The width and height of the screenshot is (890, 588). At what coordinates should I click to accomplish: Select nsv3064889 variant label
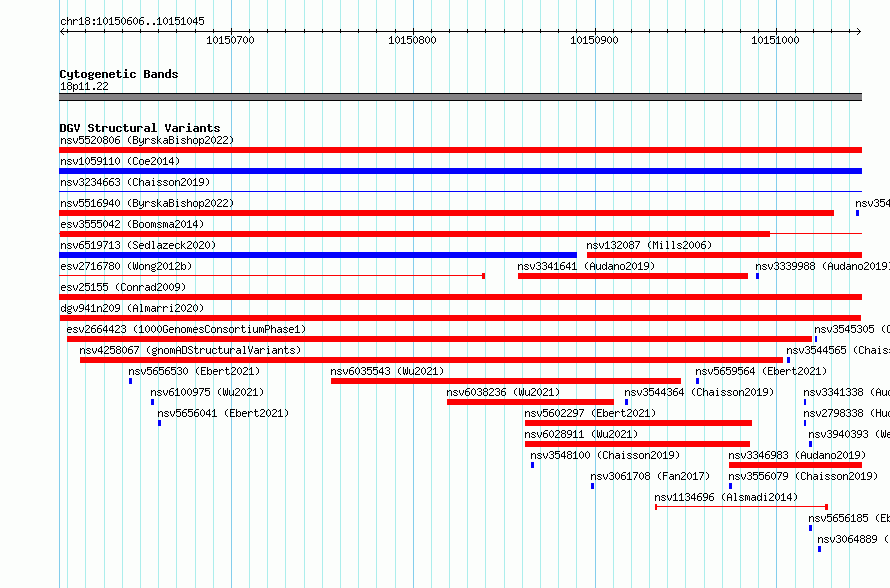(x=854, y=539)
